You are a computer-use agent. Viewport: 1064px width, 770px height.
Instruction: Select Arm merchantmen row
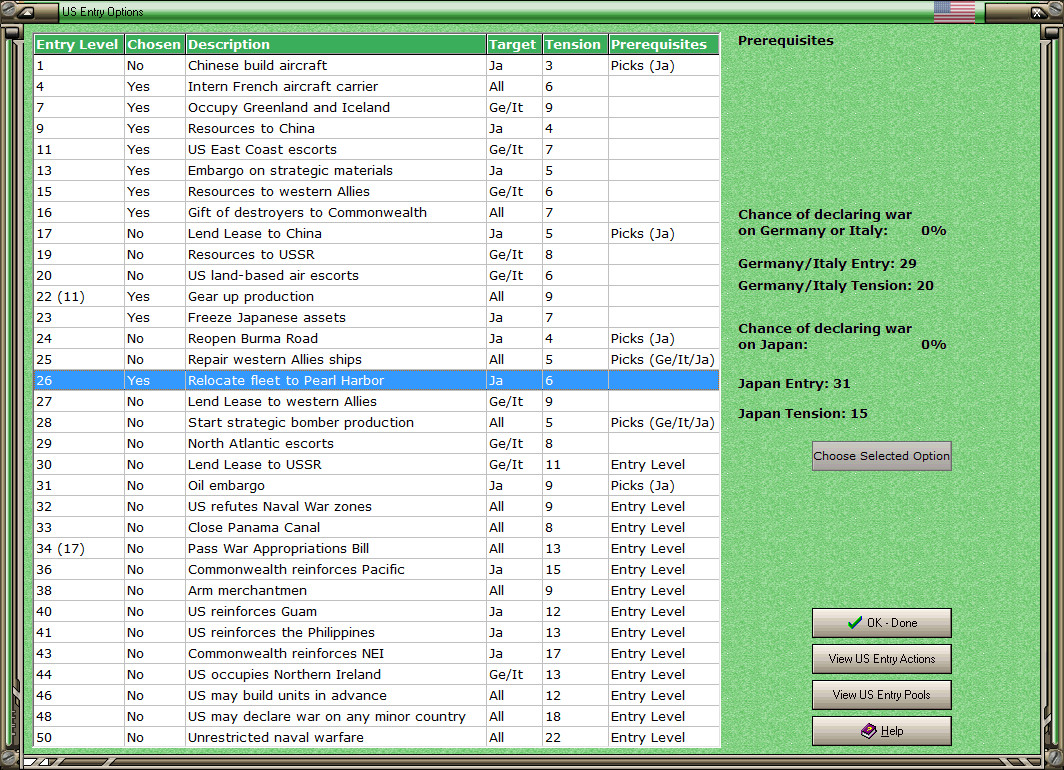tap(377, 591)
